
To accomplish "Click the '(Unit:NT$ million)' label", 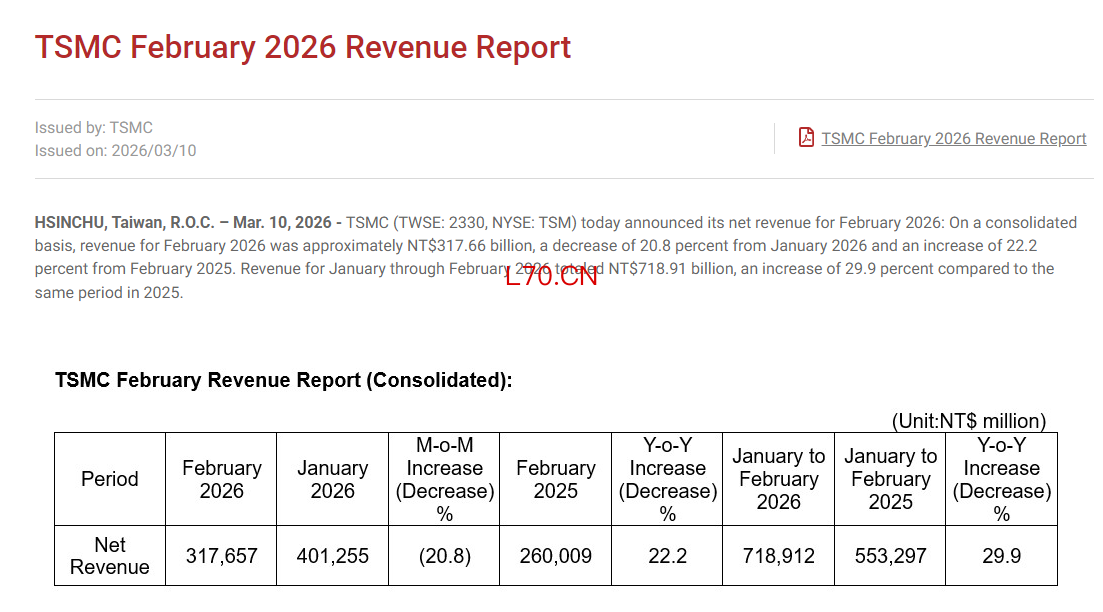I will click(969, 421).
